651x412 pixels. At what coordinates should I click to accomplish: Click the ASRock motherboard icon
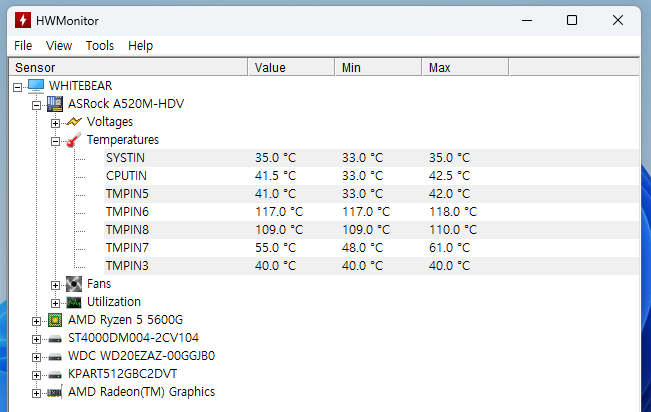(x=55, y=104)
